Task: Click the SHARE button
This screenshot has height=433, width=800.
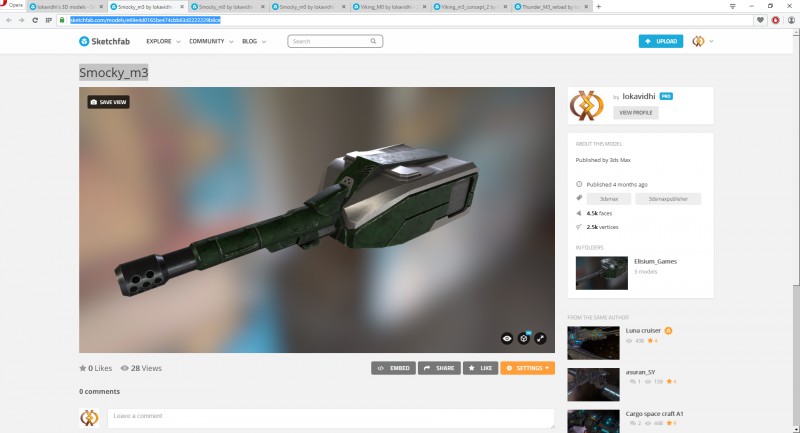Action: click(439, 368)
